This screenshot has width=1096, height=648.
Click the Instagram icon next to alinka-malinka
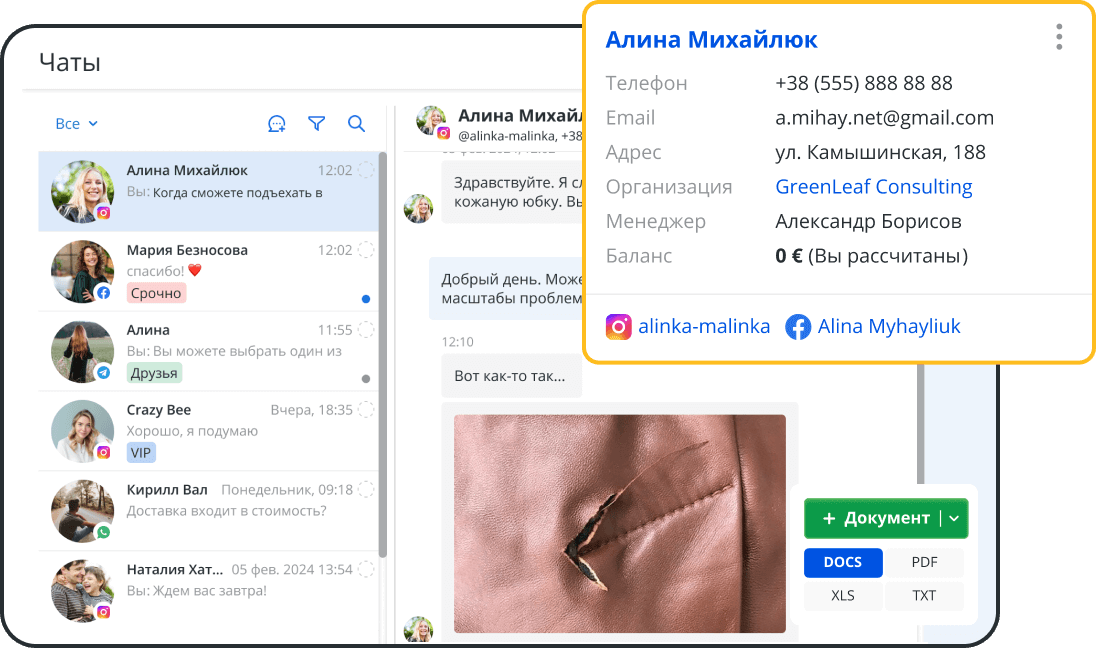(x=619, y=326)
